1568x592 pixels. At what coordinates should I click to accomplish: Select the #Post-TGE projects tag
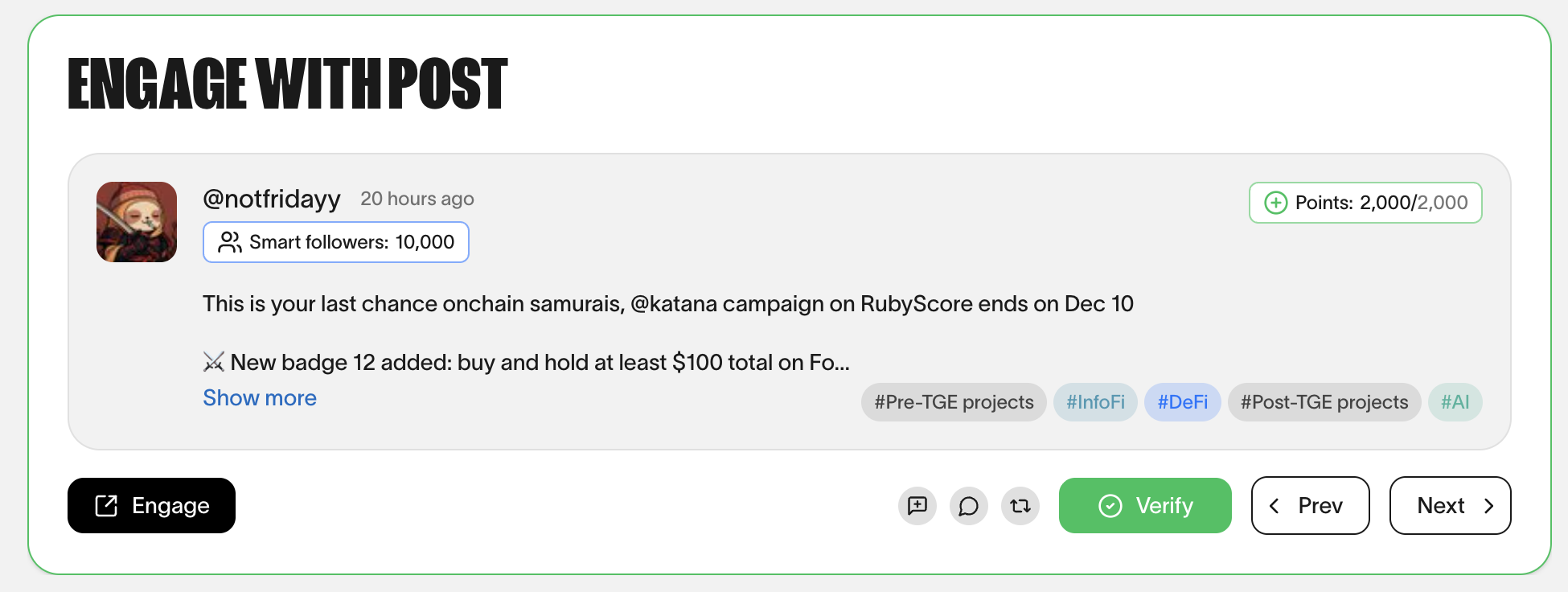pyautogui.click(x=1324, y=402)
